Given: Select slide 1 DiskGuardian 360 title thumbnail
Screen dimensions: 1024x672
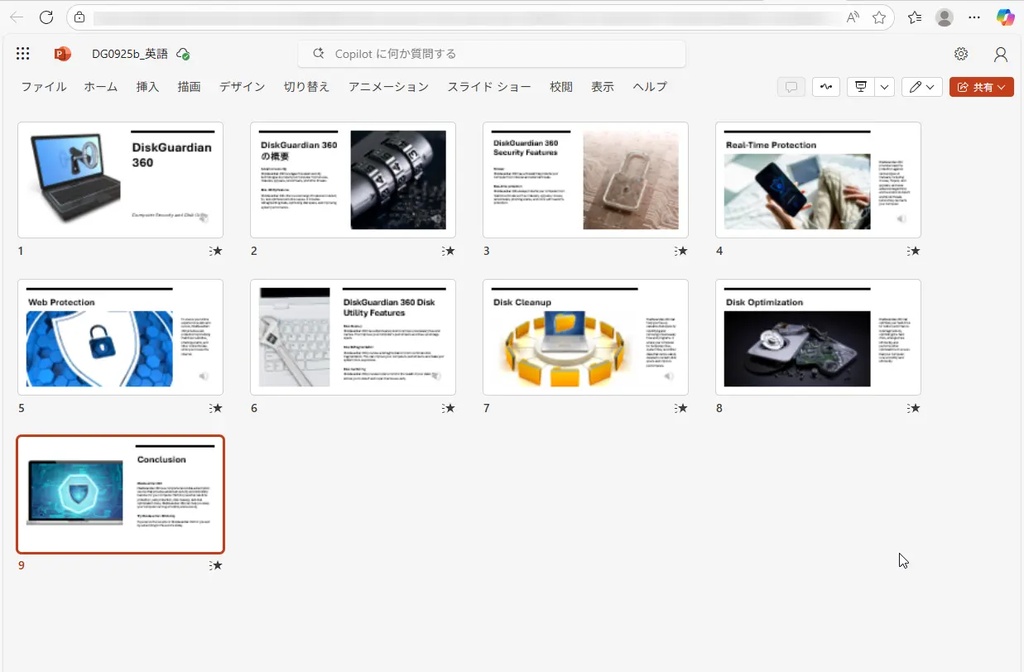Looking at the screenshot, I should tap(120, 180).
